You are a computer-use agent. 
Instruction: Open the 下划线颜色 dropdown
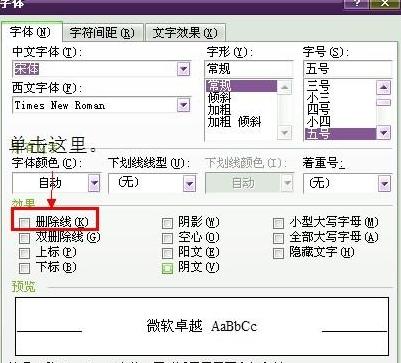coord(287,183)
